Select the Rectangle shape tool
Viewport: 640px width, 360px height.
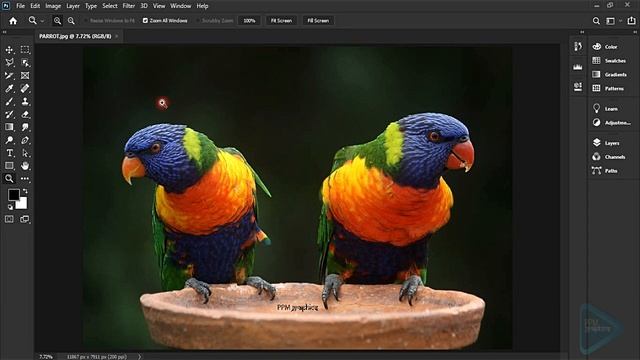[x=9, y=166]
